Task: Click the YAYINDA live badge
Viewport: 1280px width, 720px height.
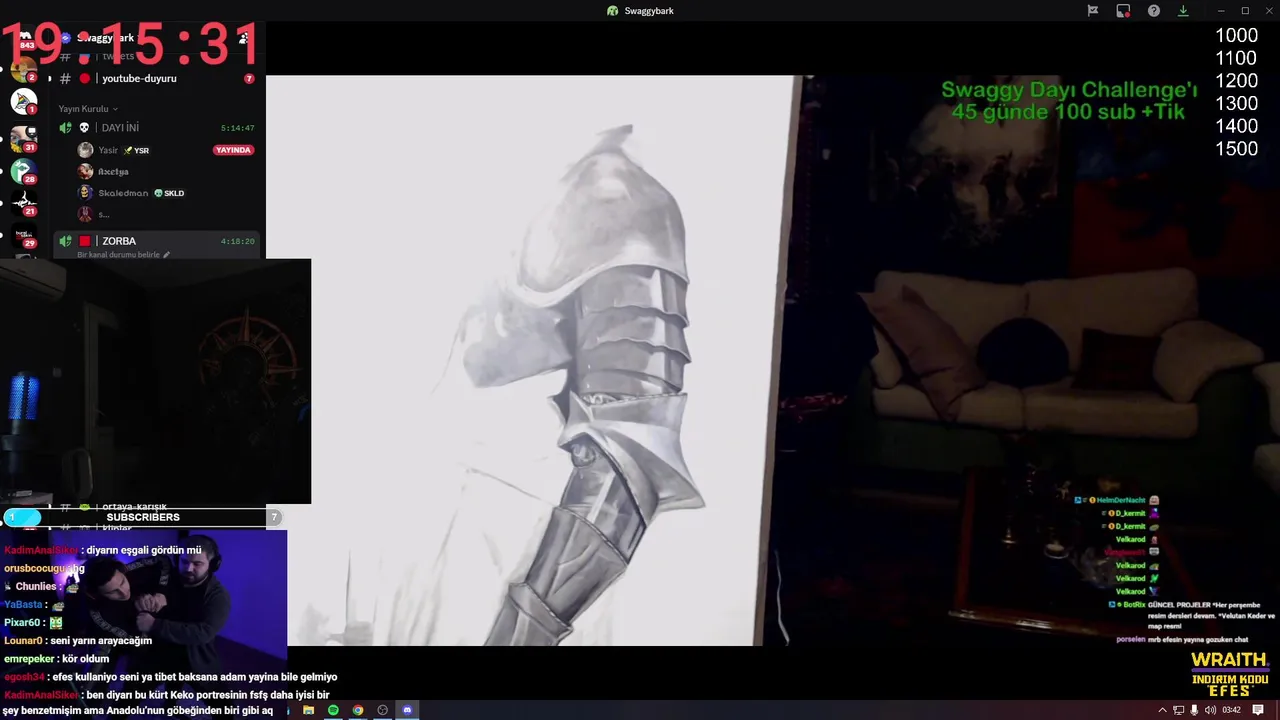Action: [233, 150]
